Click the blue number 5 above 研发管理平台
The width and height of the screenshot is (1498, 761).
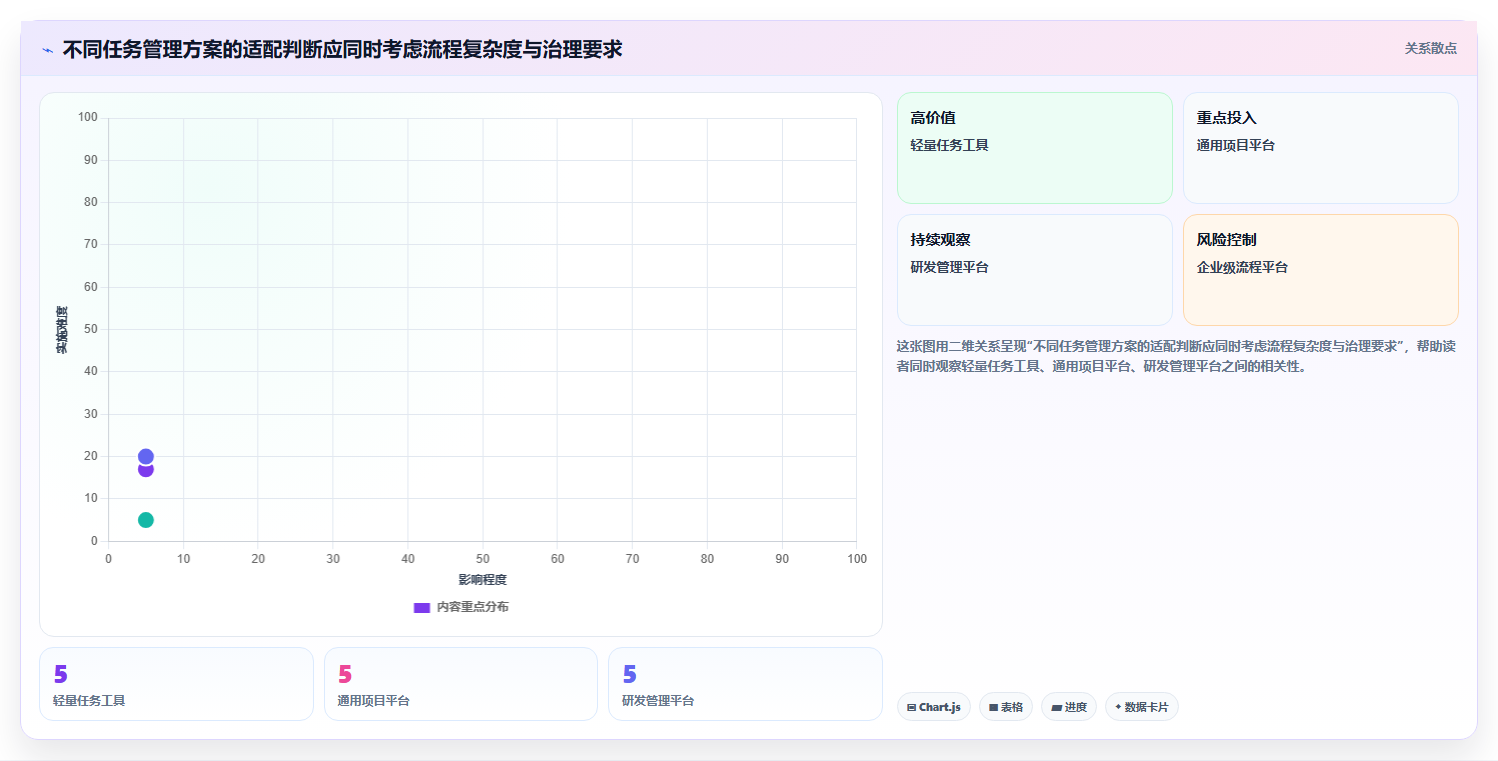[x=629, y=674]
